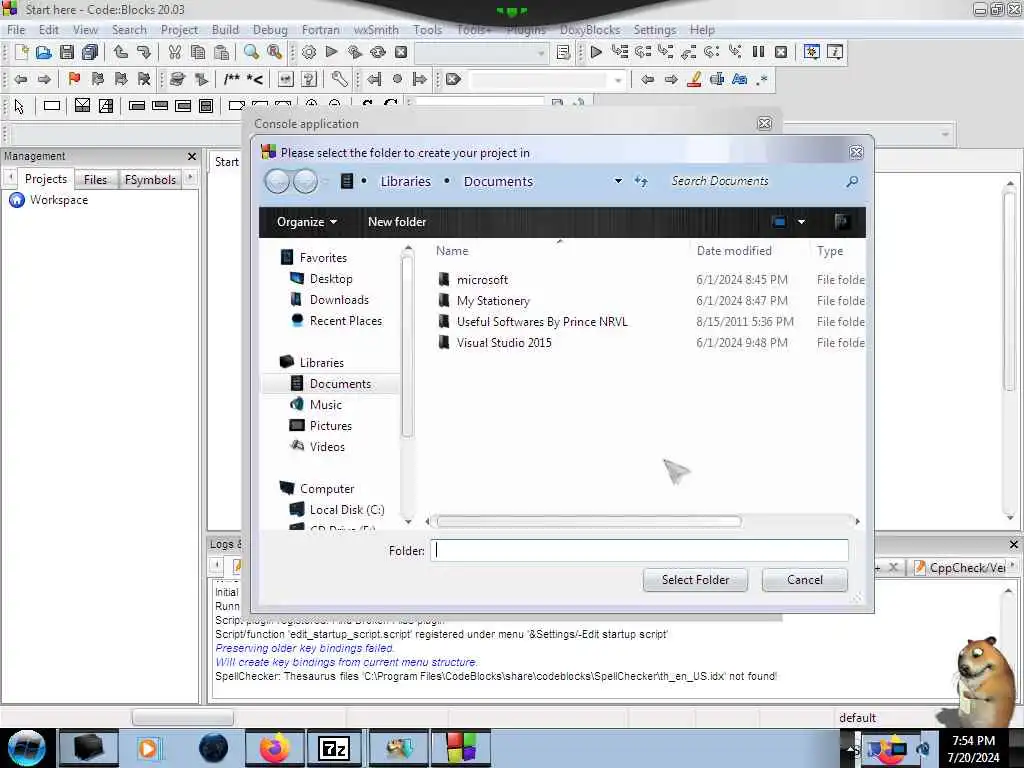Open the change view dropdown arrow
This screenshot has width=1024, height=768.
pos(801,222)
